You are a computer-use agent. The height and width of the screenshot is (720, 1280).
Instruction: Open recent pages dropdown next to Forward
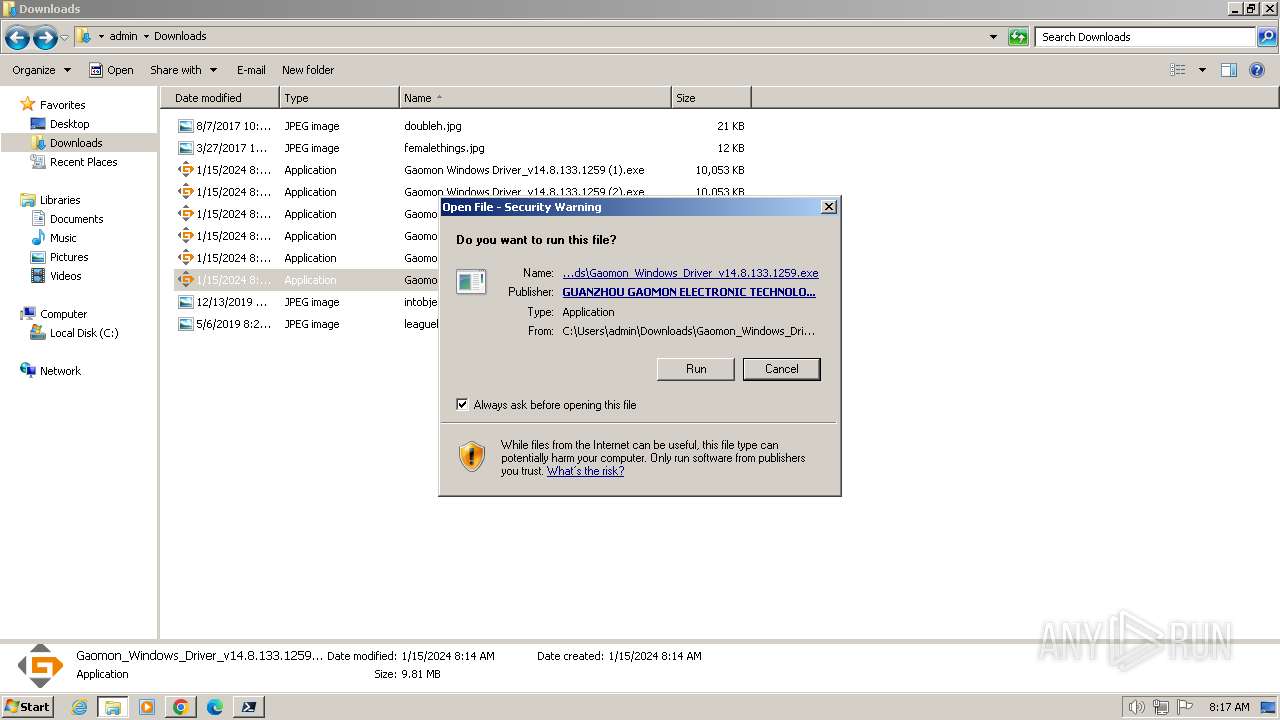[x=65, y=38]
